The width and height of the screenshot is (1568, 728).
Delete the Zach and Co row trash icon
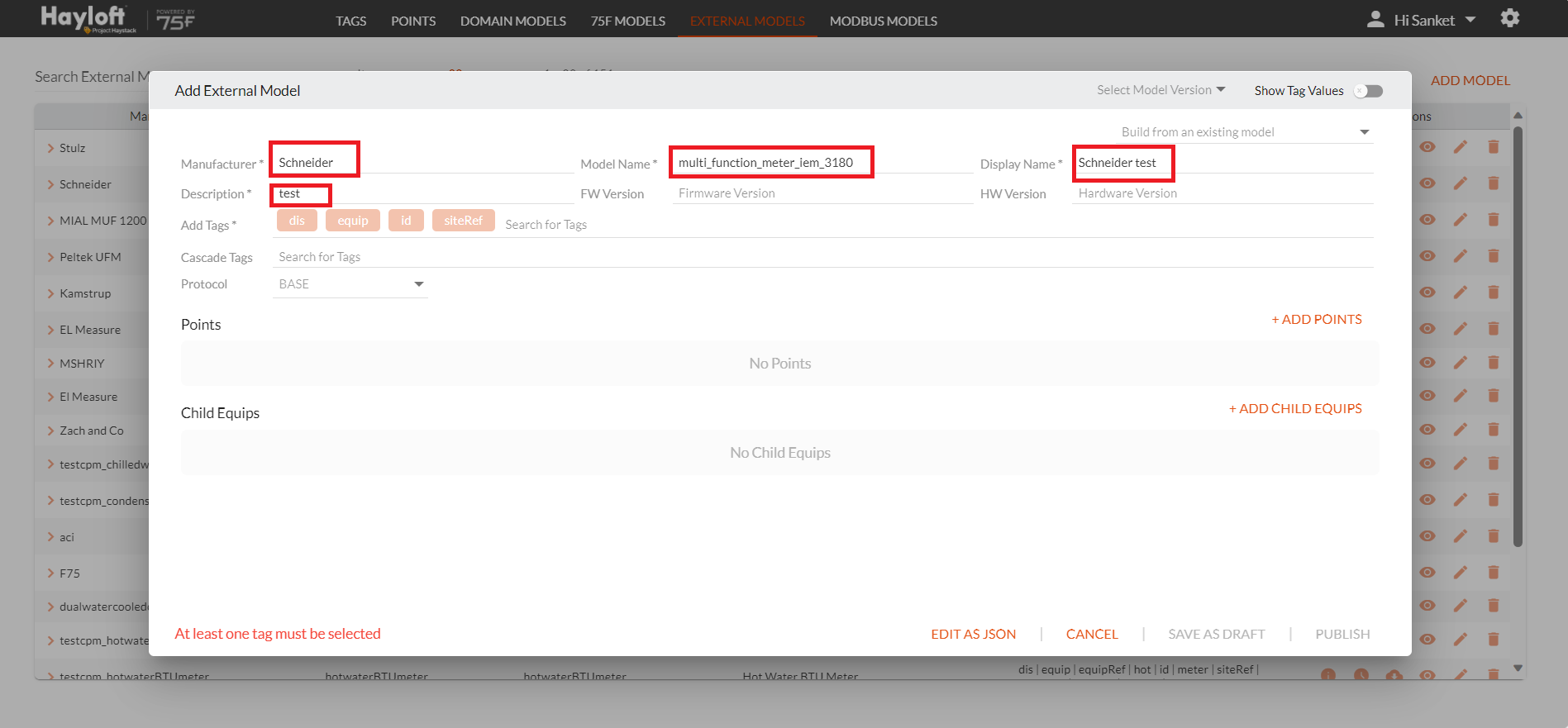(1494, 430)
